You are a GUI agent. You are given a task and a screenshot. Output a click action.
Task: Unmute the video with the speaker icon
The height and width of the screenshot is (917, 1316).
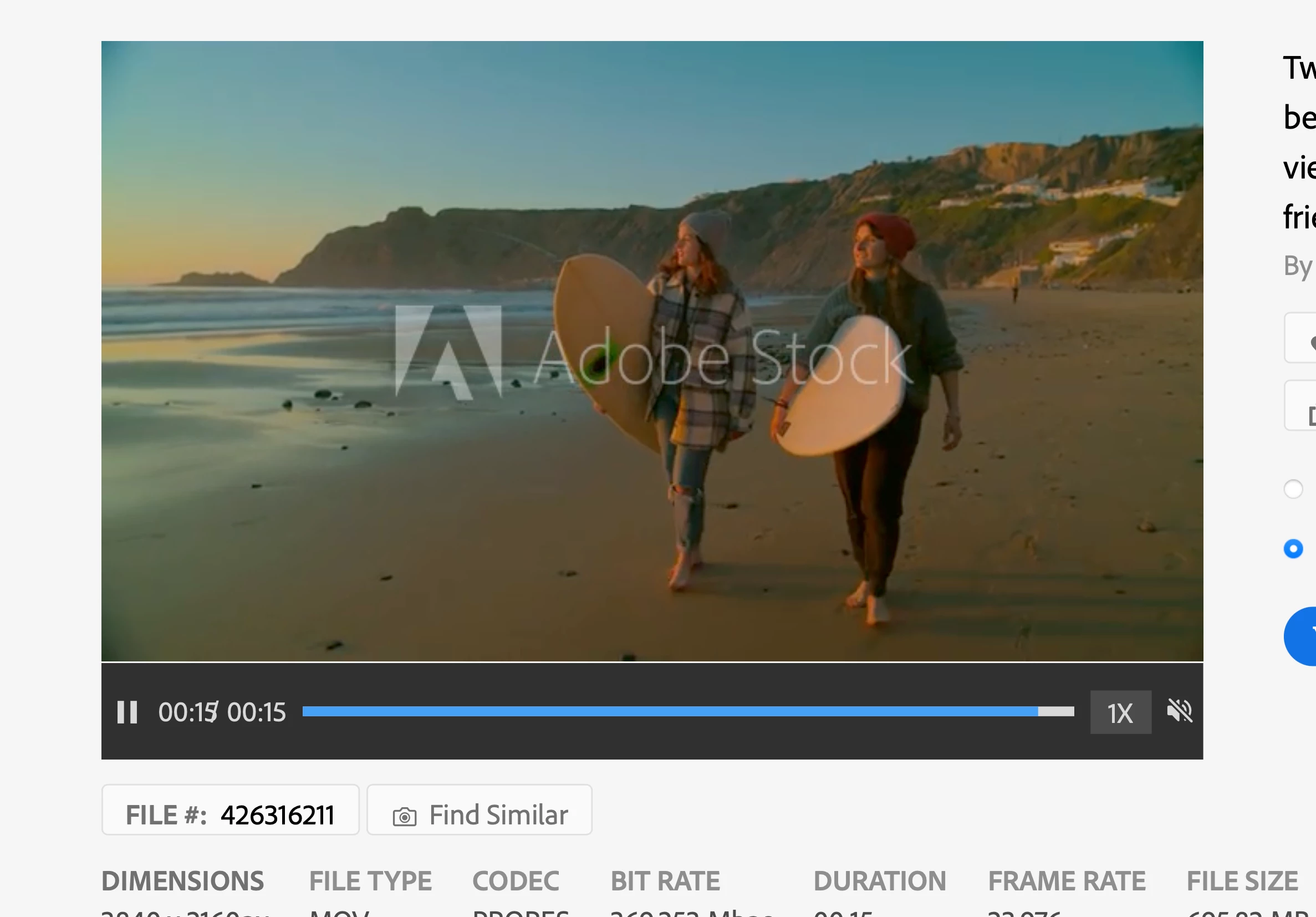[x=1179, y=711]
